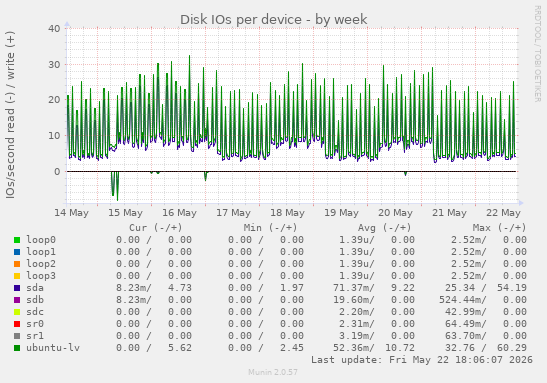Click ubuntu-lv minimum write value 2.45

292,348
